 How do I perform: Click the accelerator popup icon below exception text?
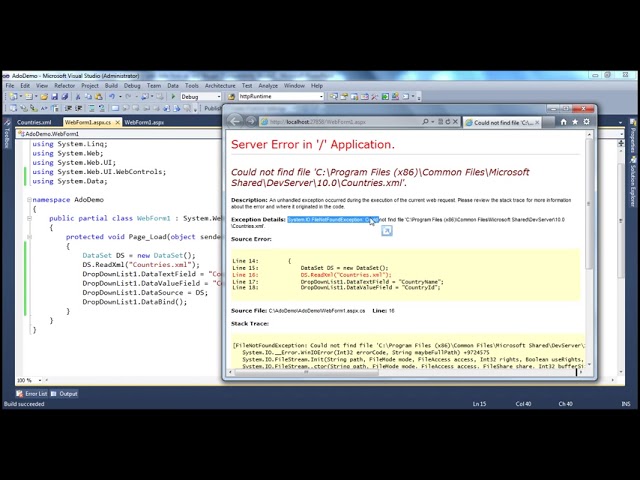click(387, 231)
